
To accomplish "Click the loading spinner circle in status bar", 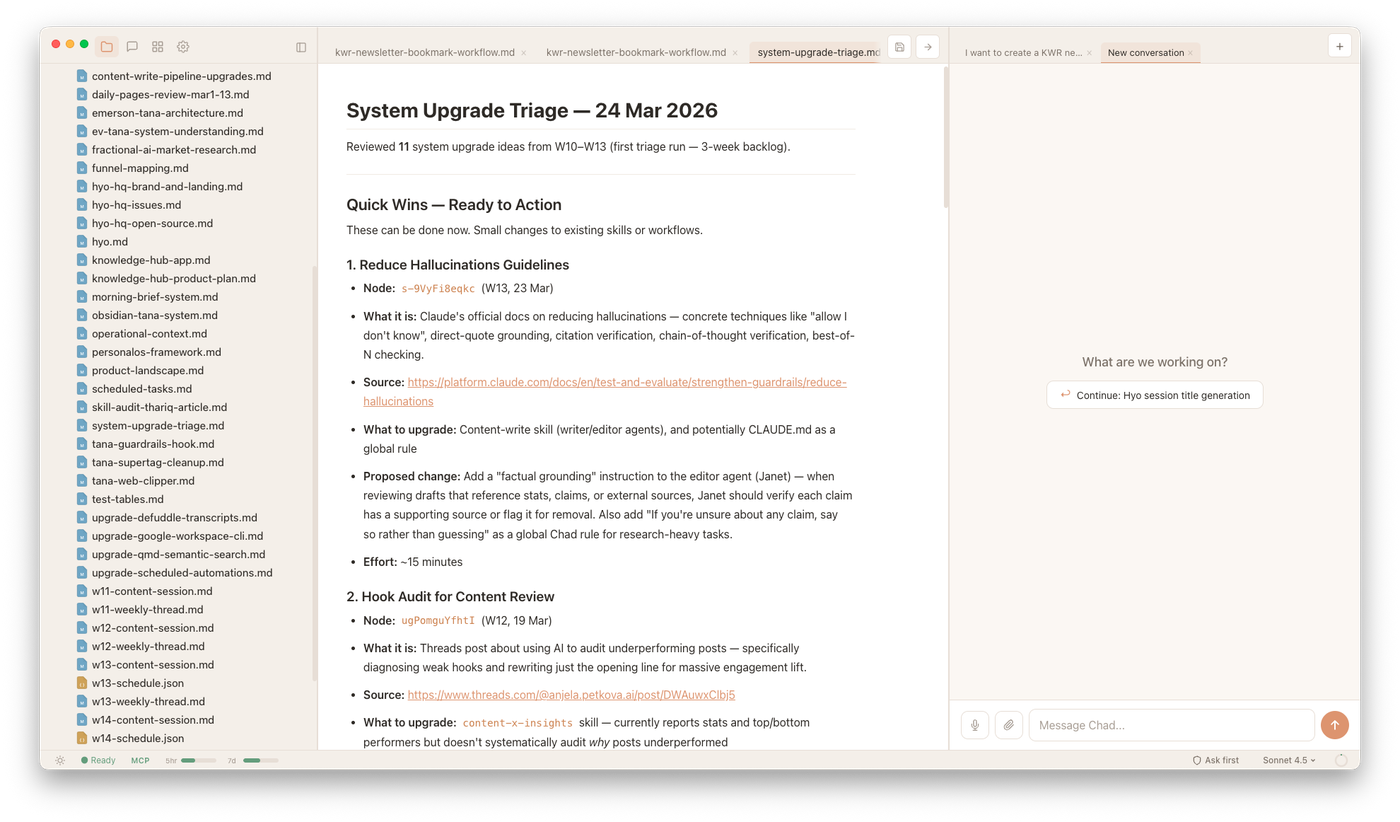I will 1341,760.
